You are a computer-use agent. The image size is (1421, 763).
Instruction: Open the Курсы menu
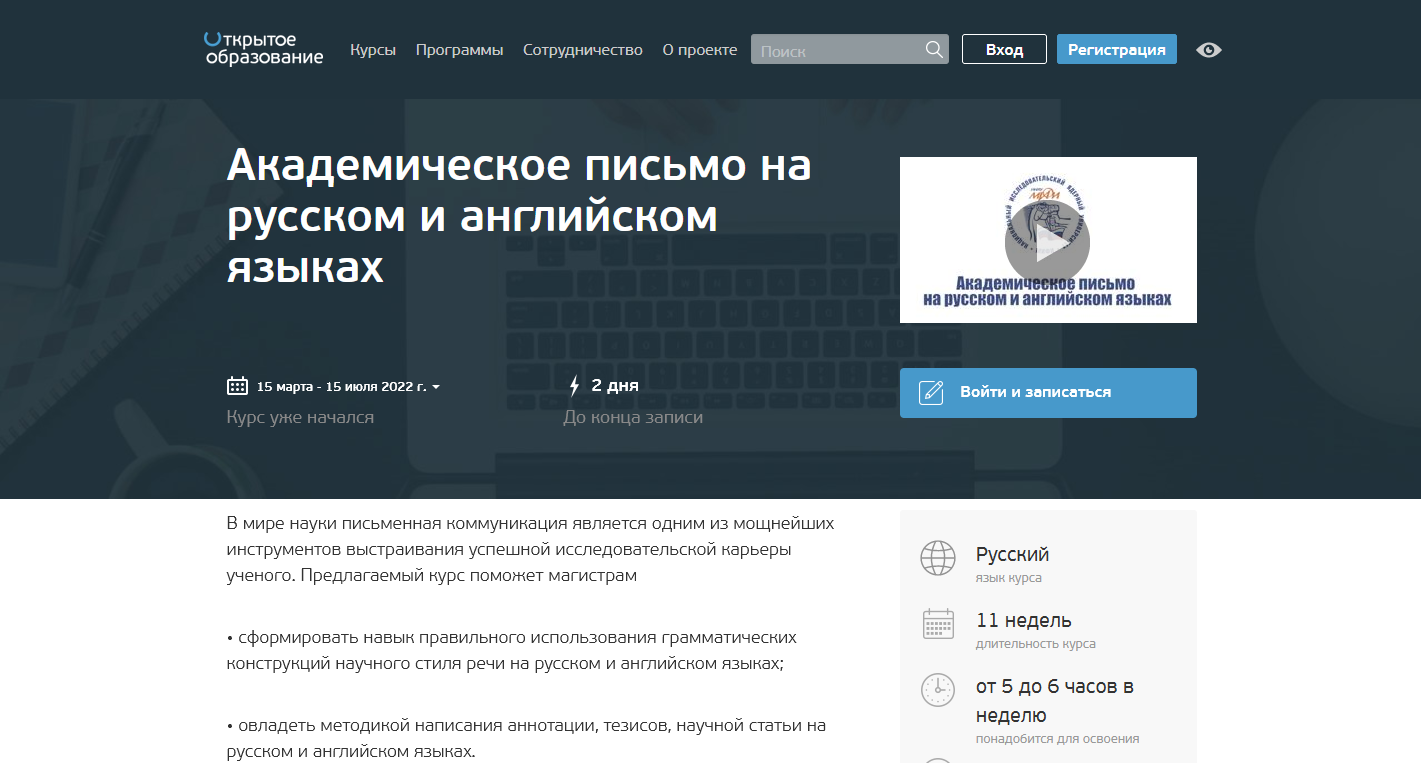tap(373, 48)
